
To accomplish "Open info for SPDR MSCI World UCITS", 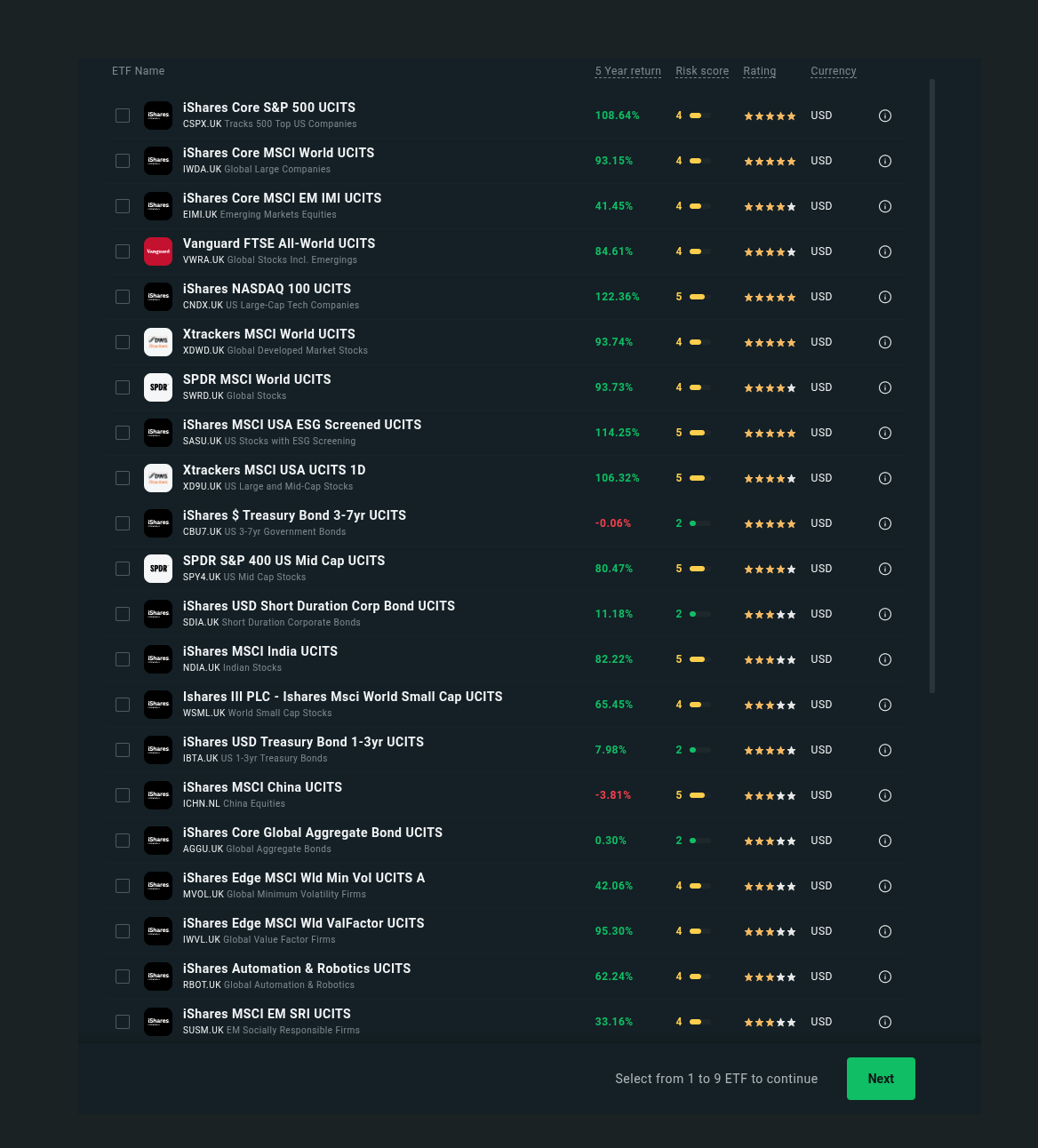I will pyautogui.click(x=885, y=387).
